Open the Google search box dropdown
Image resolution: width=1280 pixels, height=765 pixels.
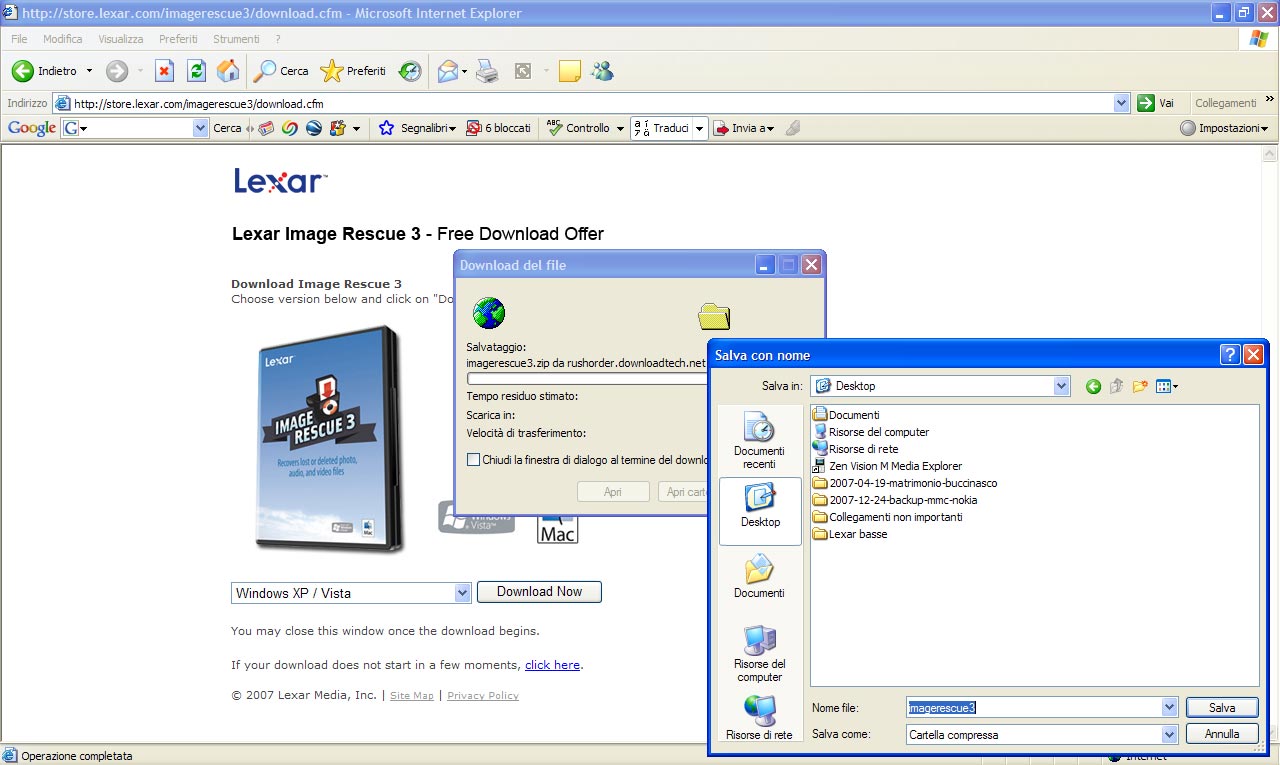click(200, 128)
